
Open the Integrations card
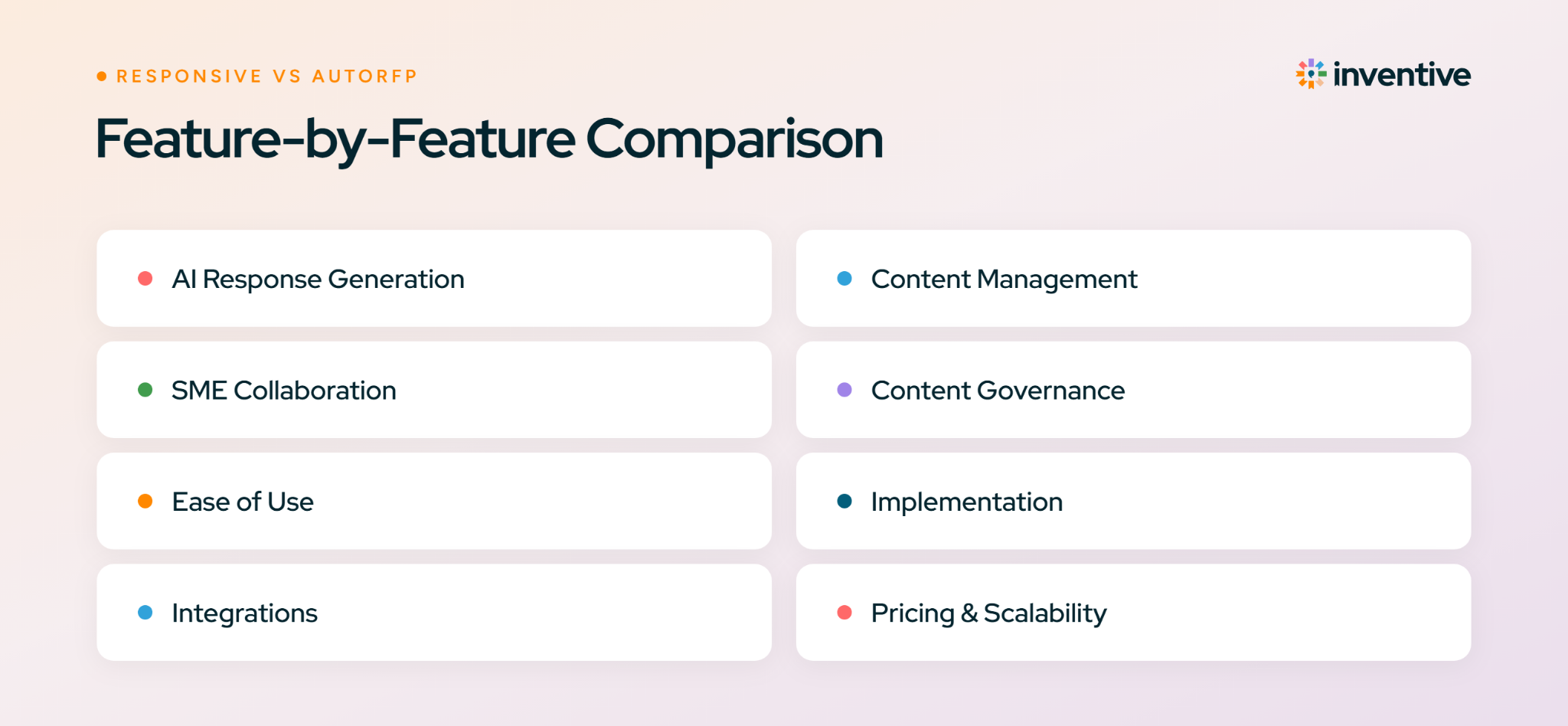pyautogui.click(x=434, y=613)
